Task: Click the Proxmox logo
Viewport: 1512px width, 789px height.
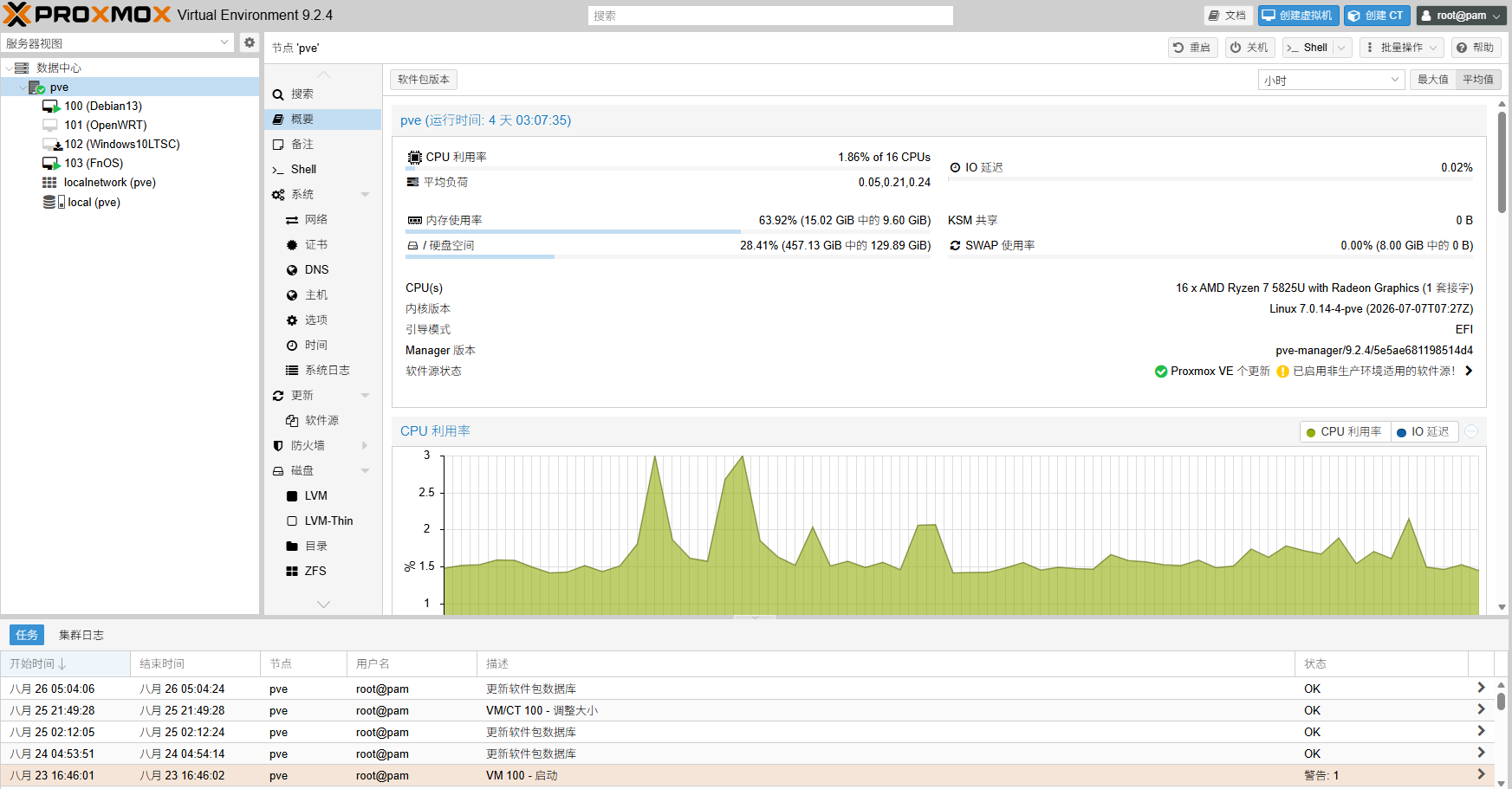Action: tap(88, 15)
